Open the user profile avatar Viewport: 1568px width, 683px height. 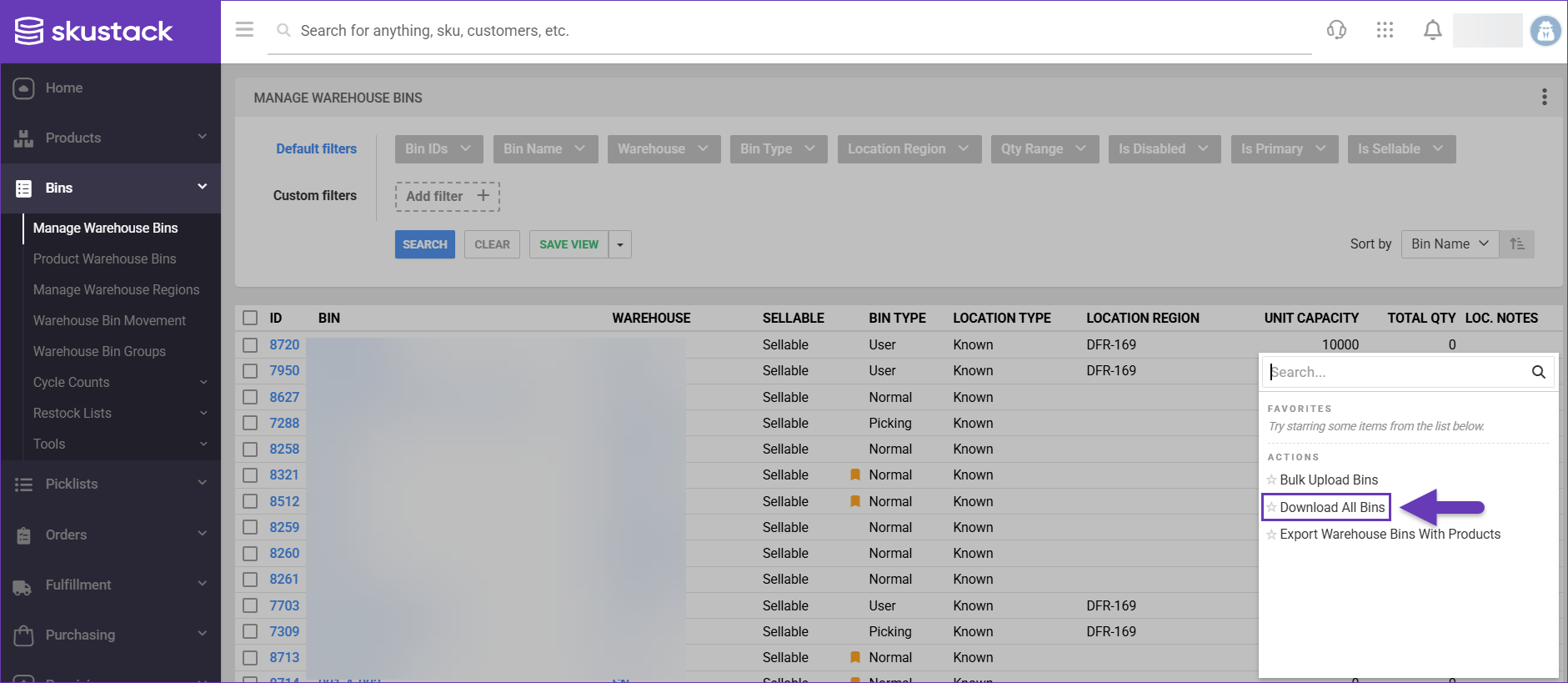(x=1545, y=31)
